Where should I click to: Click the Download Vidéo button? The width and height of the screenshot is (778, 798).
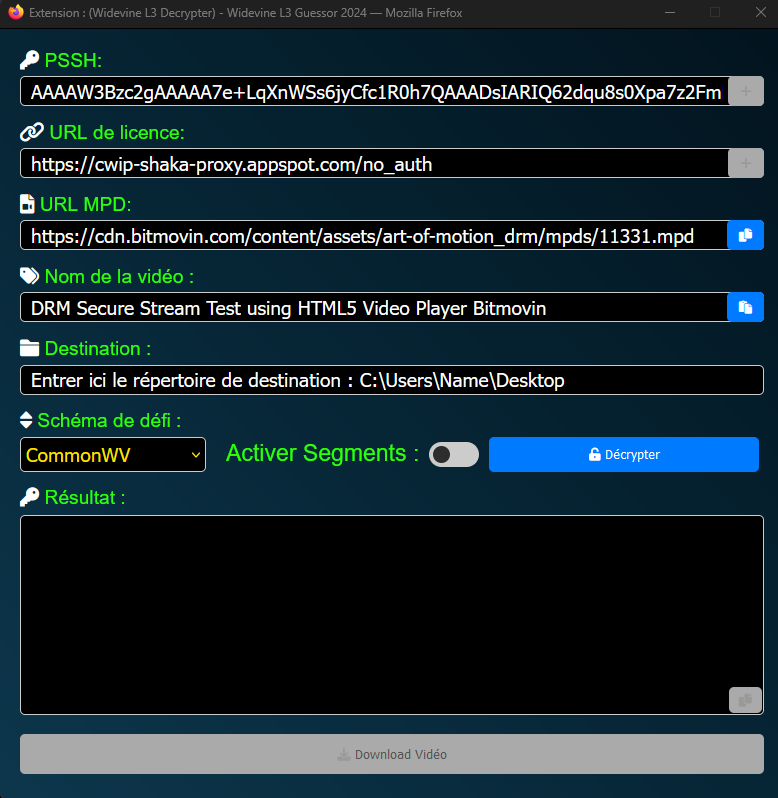point(392,754)
